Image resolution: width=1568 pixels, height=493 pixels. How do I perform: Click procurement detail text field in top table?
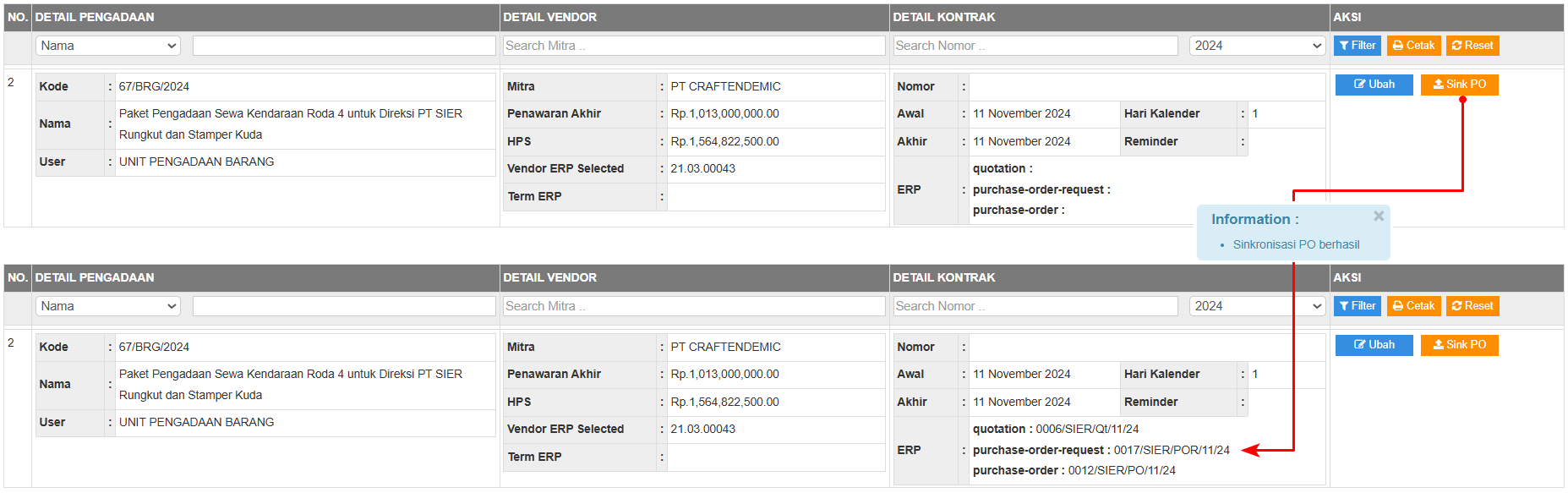tap(343, 46)
